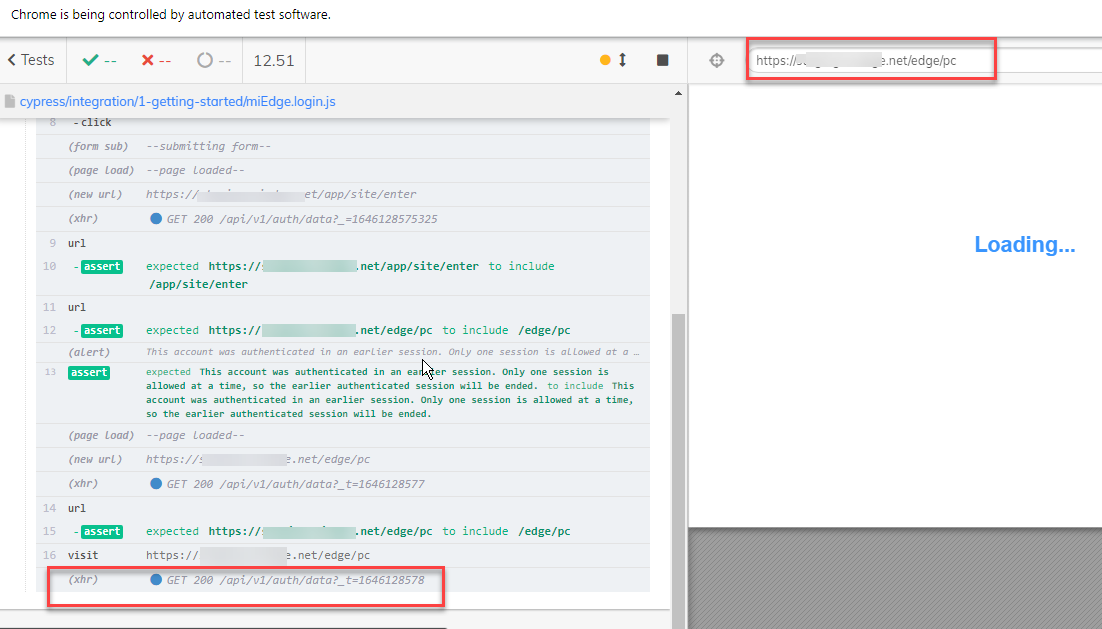The width and height of the screenshot is (1102, 629).
Task: Select command 9 url row
Action: (343, 243)
